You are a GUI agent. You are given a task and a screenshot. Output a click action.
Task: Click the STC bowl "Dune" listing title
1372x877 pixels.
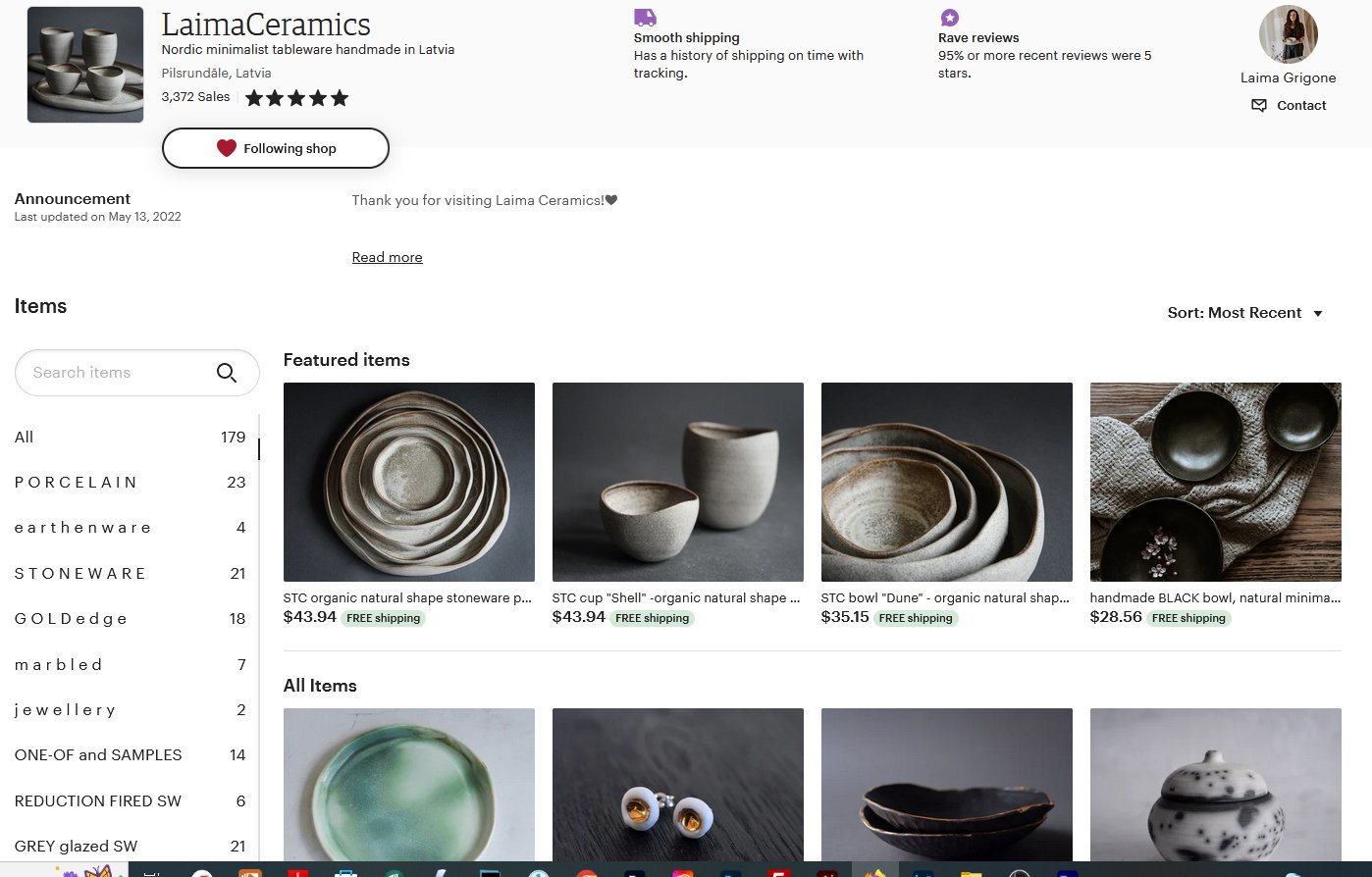(x=945, y=597)
